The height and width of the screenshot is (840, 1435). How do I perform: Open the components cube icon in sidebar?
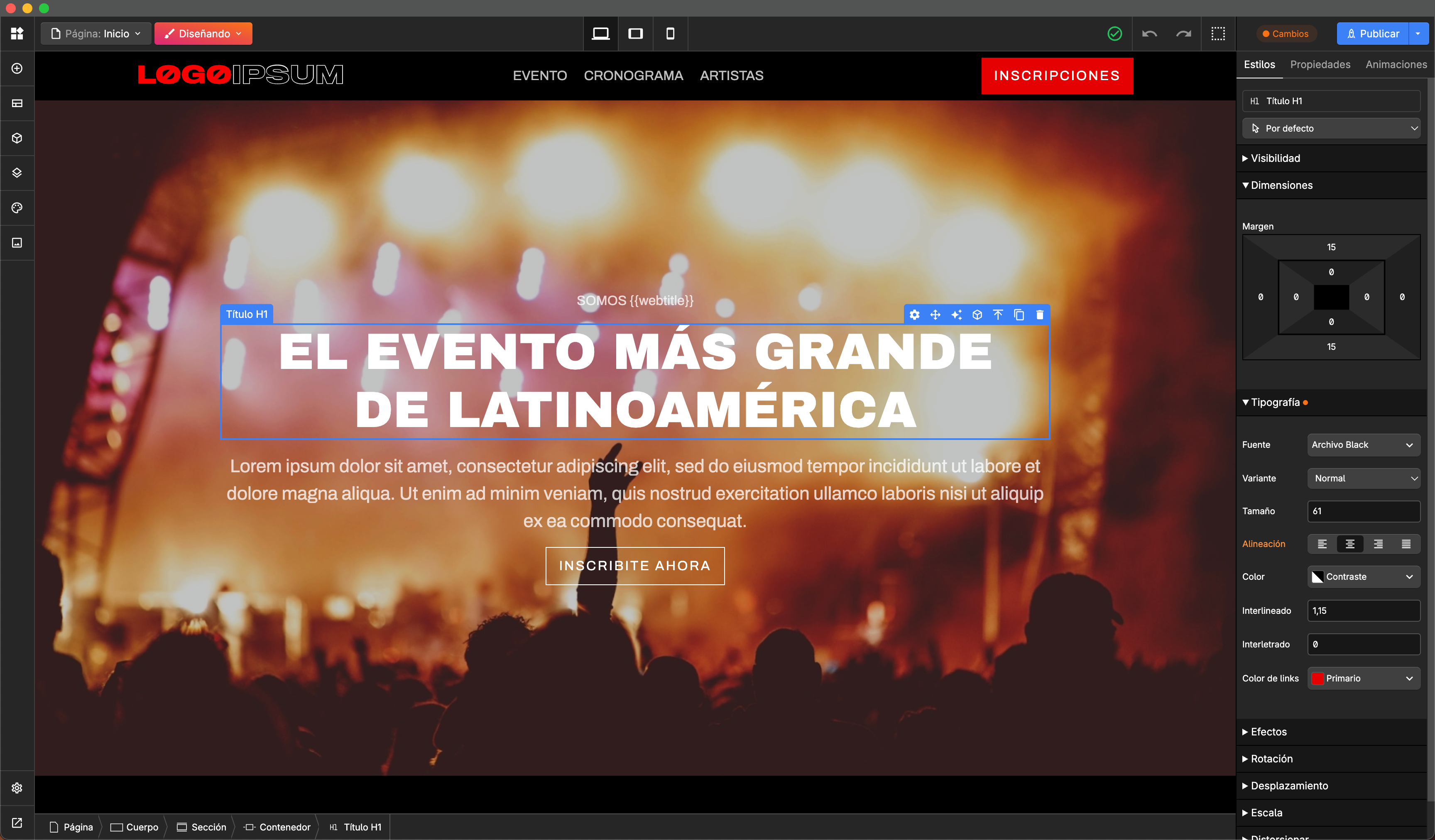click(17, 138)
